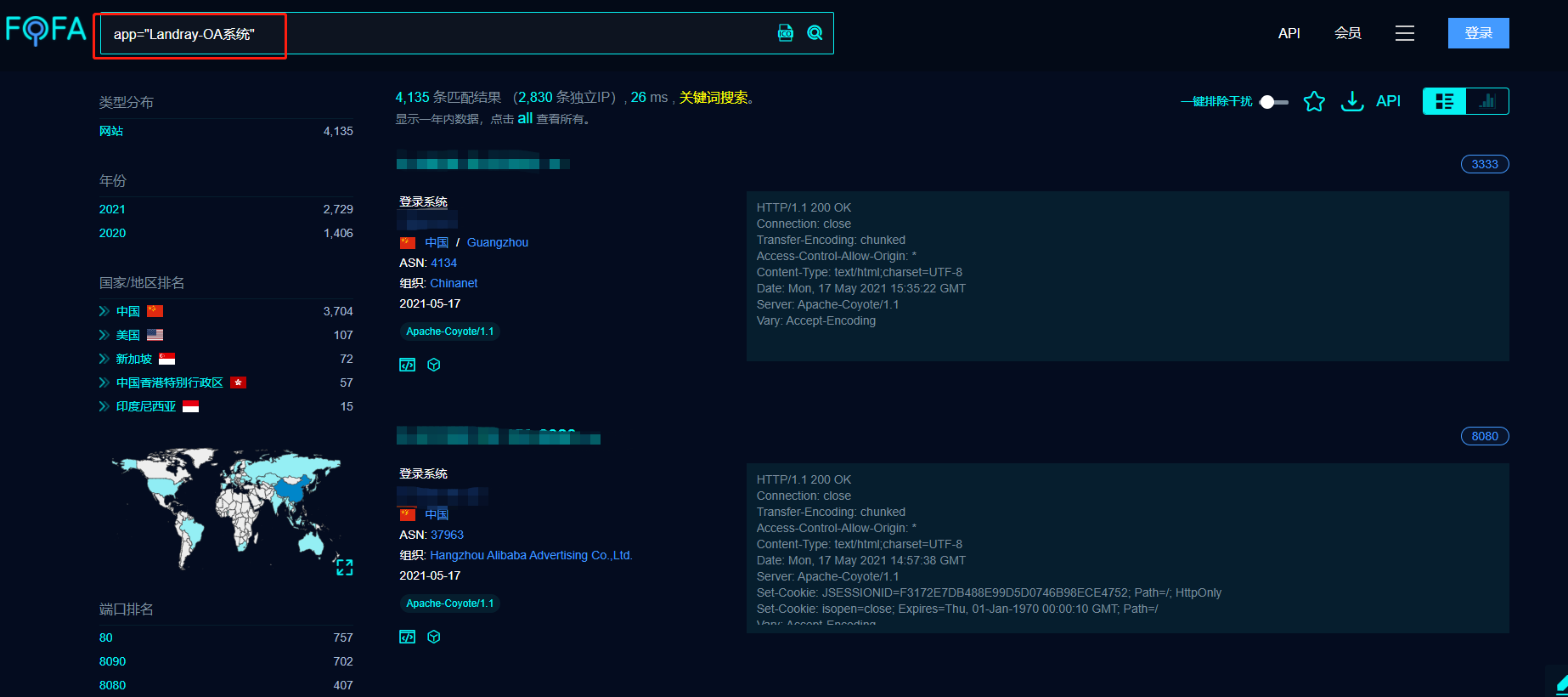Filter by year 2020

tap(112, 233)
